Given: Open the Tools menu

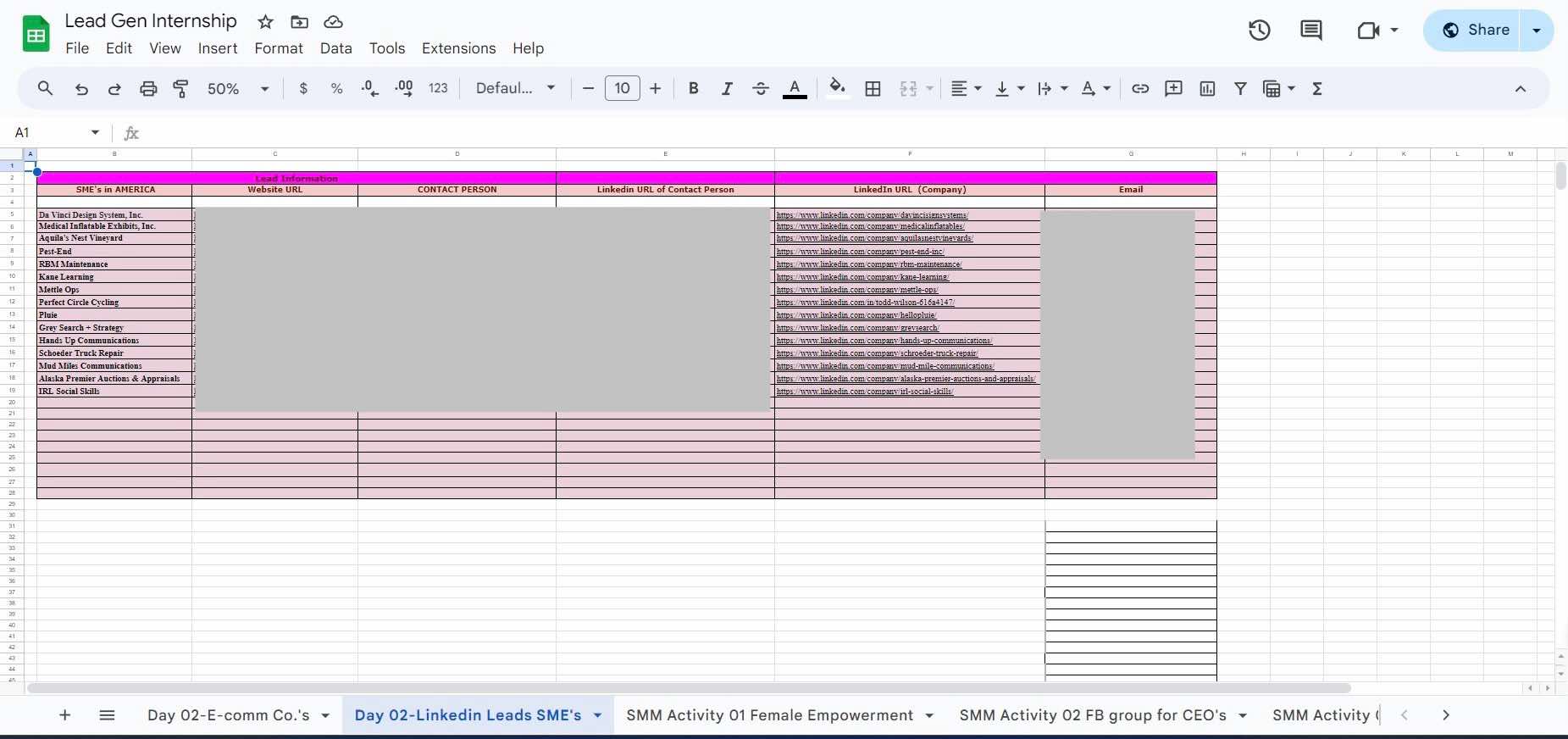Looking at the screenshot, I should [x=387, y=48].
